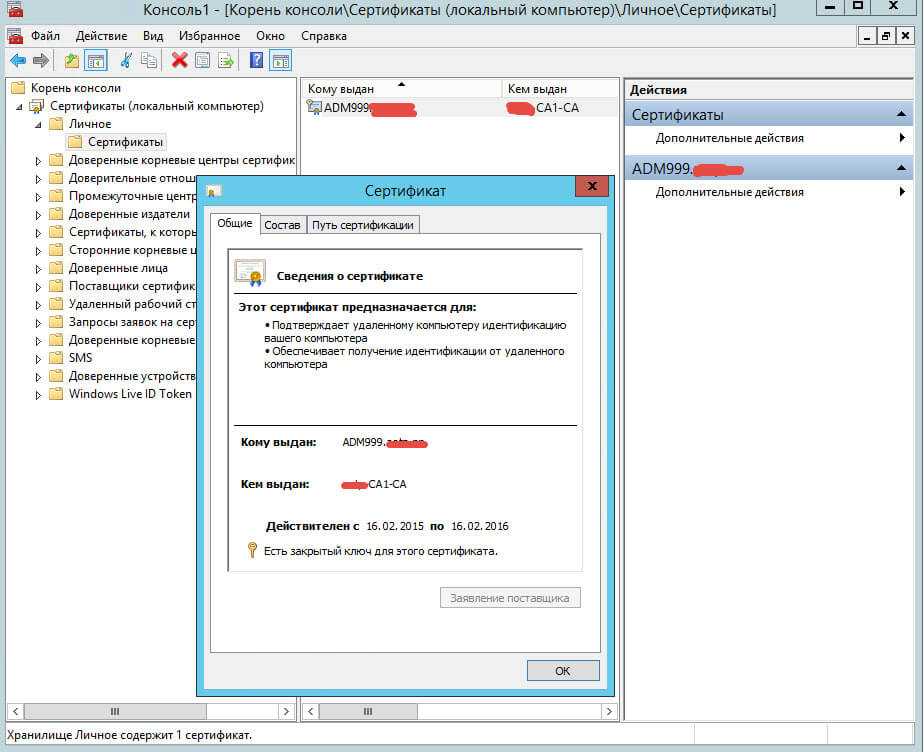Click the Export list toolbar icon
This screenshot has width=924, height=752.
(227, 60)
